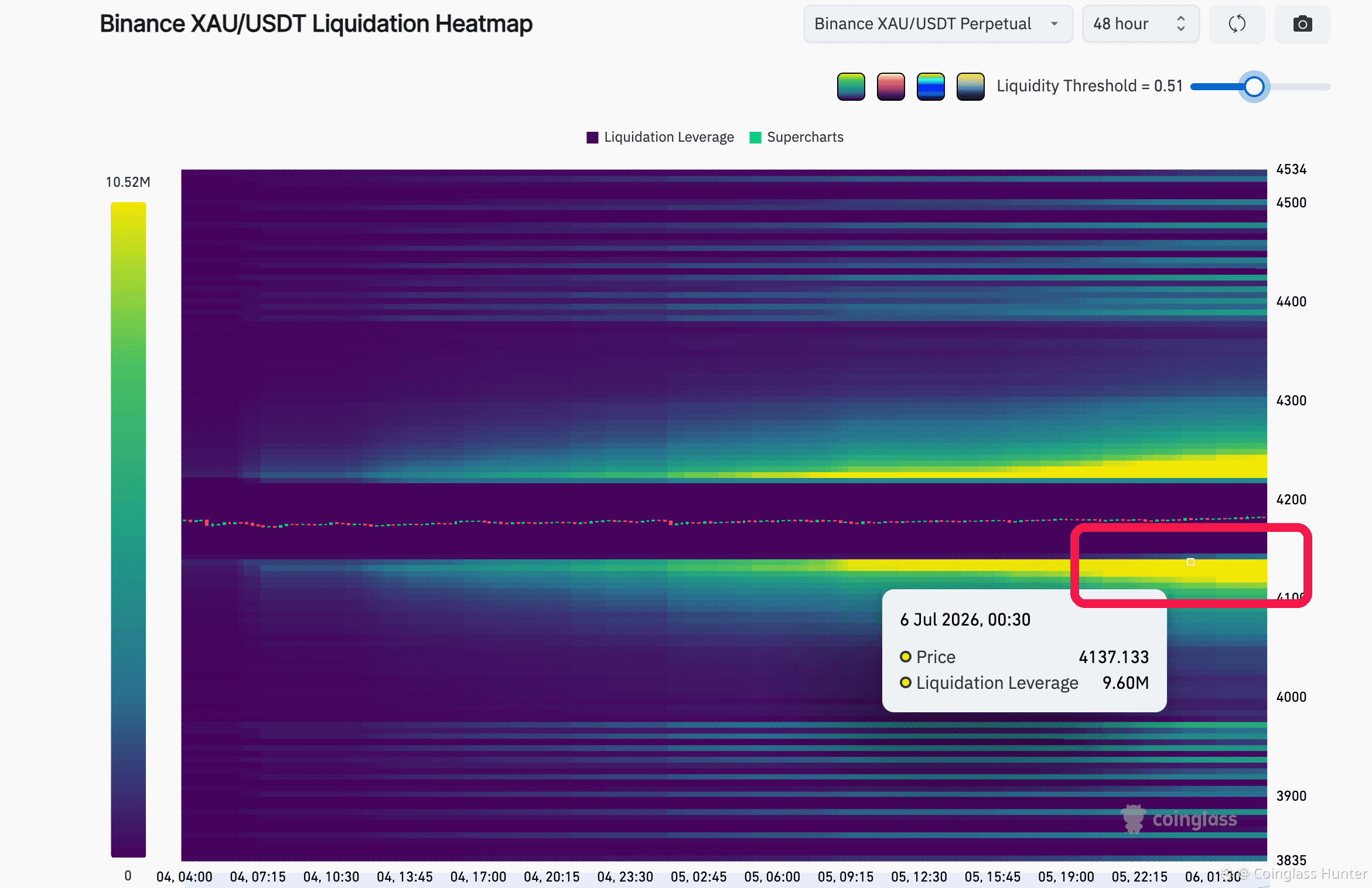Click the 05, 09:15 time axis label
1372x888 pixels.
[846, 877]
